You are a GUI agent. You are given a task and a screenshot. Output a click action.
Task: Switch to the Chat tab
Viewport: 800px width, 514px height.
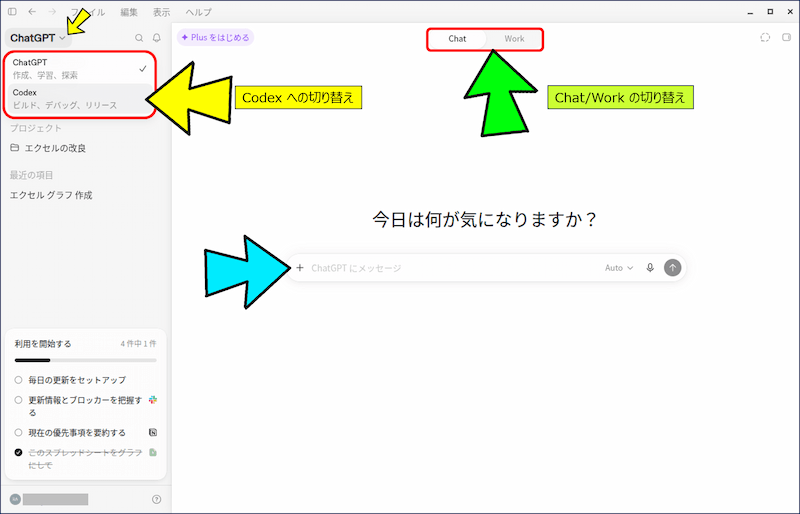pos(457,39)
